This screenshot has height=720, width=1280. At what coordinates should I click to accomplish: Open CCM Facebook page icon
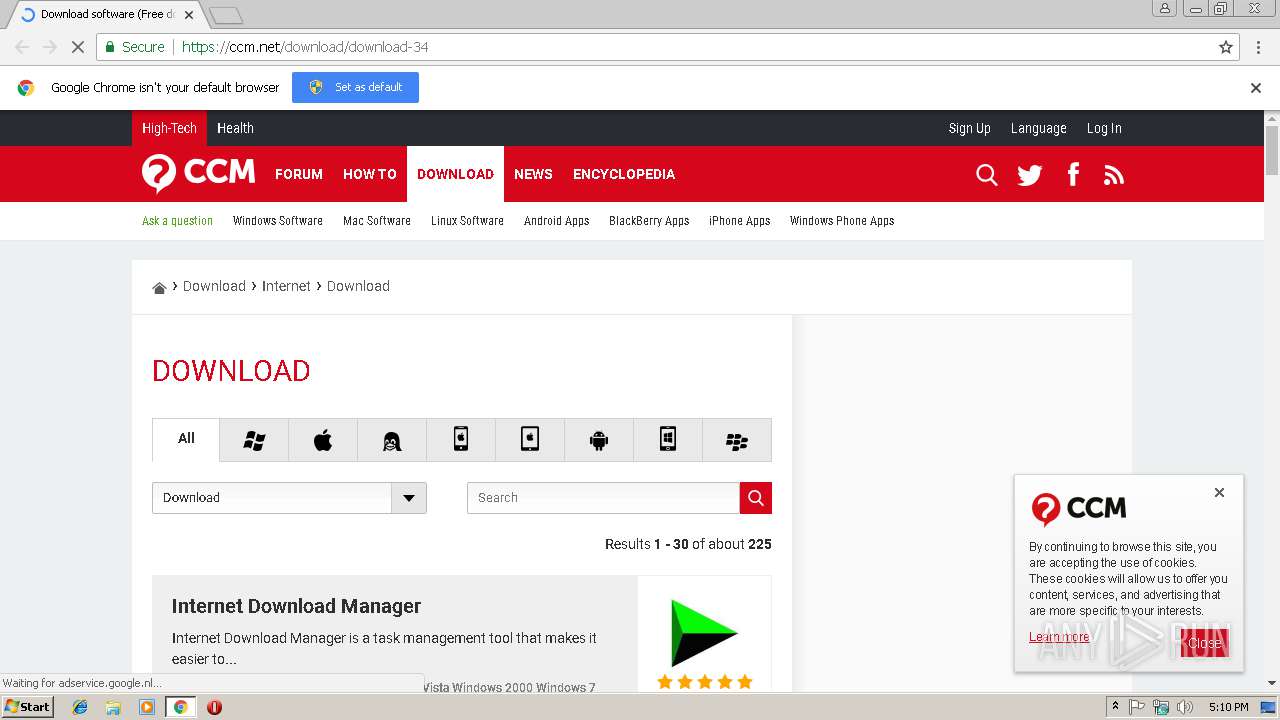click(1073, 175)
